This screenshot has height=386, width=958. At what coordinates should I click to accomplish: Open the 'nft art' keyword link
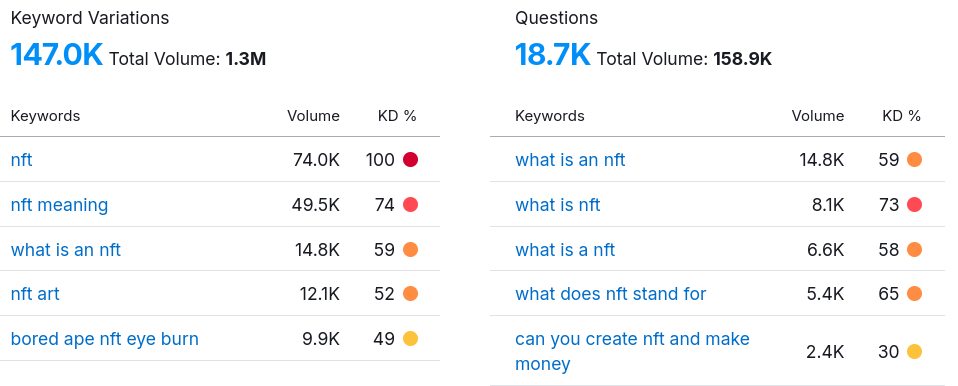click(35, 294)
